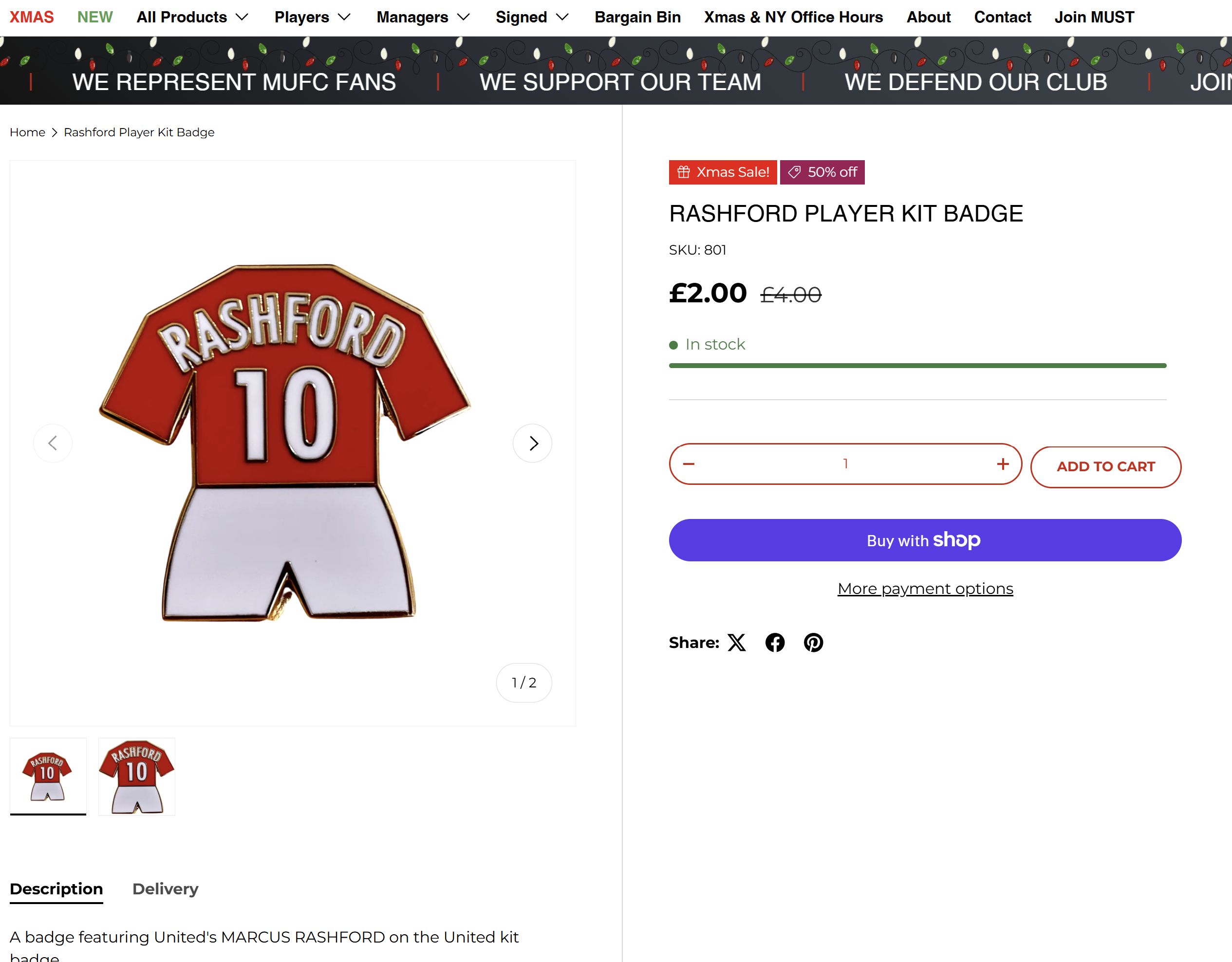Viewport: 1232px width, 962px height.
Task: Share product on X (Twitter)
Action: click(x=736, y=642)
